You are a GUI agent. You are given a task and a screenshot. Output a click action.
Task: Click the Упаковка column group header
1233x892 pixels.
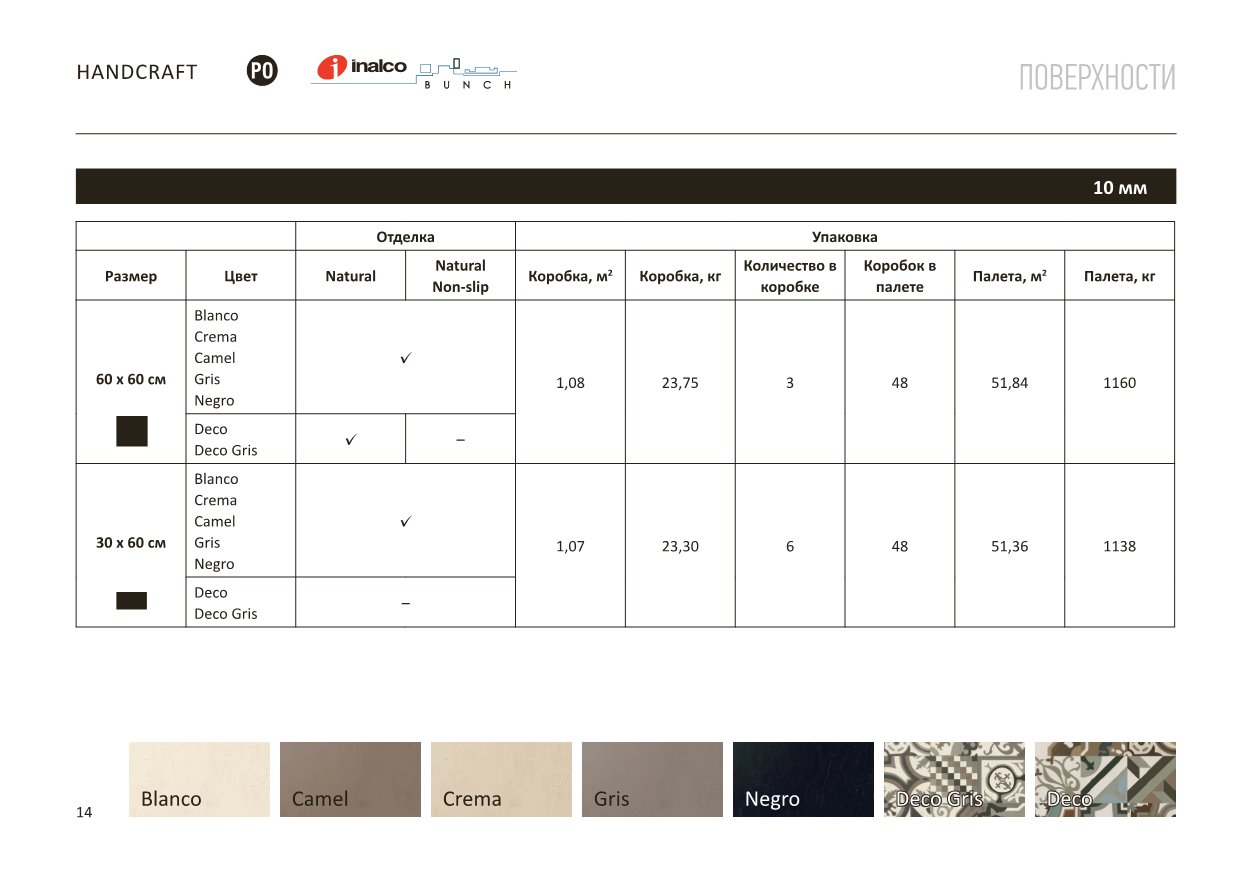point(845,237)
